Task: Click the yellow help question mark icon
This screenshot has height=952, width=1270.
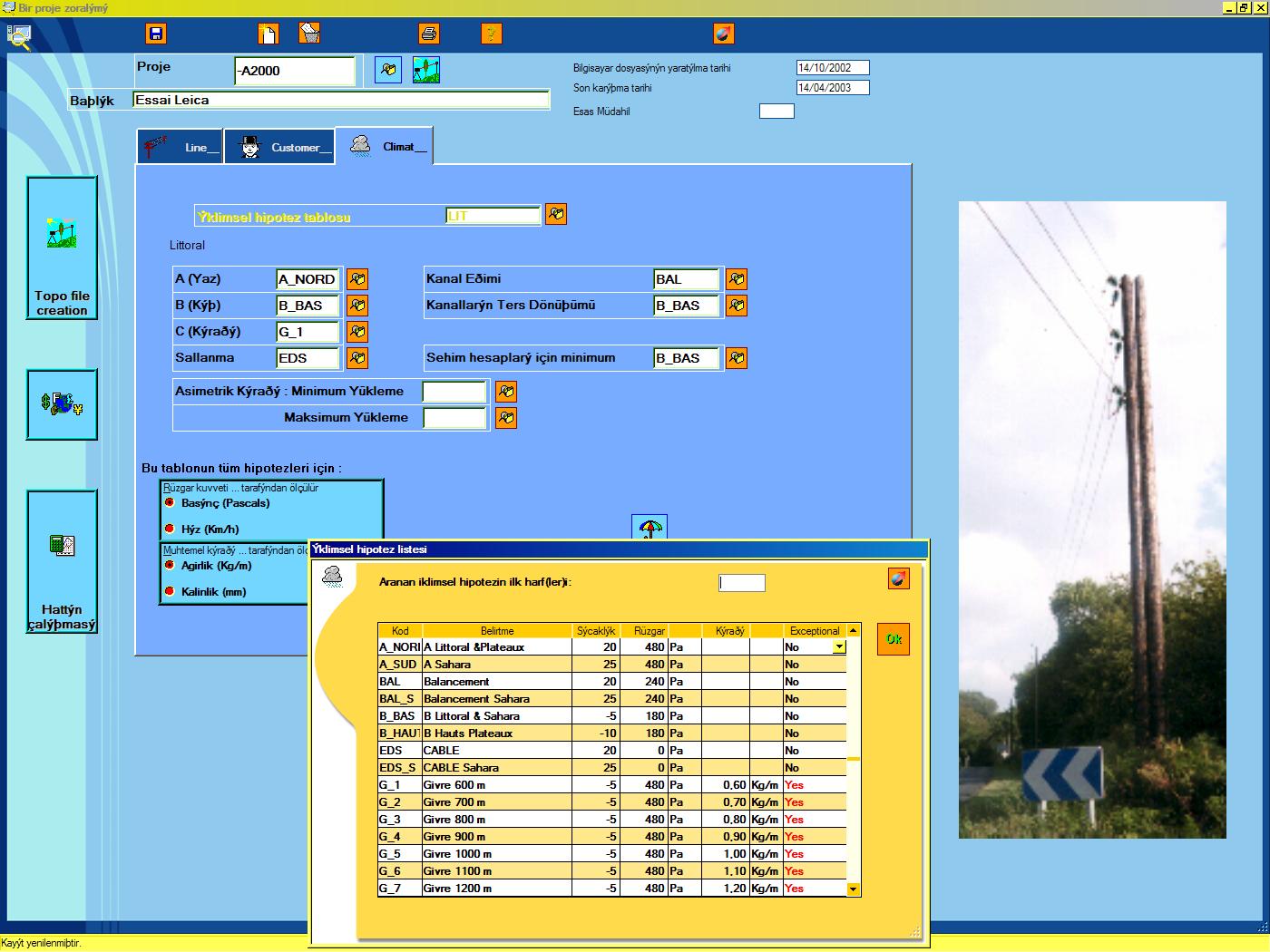Action: pos(491,34)
